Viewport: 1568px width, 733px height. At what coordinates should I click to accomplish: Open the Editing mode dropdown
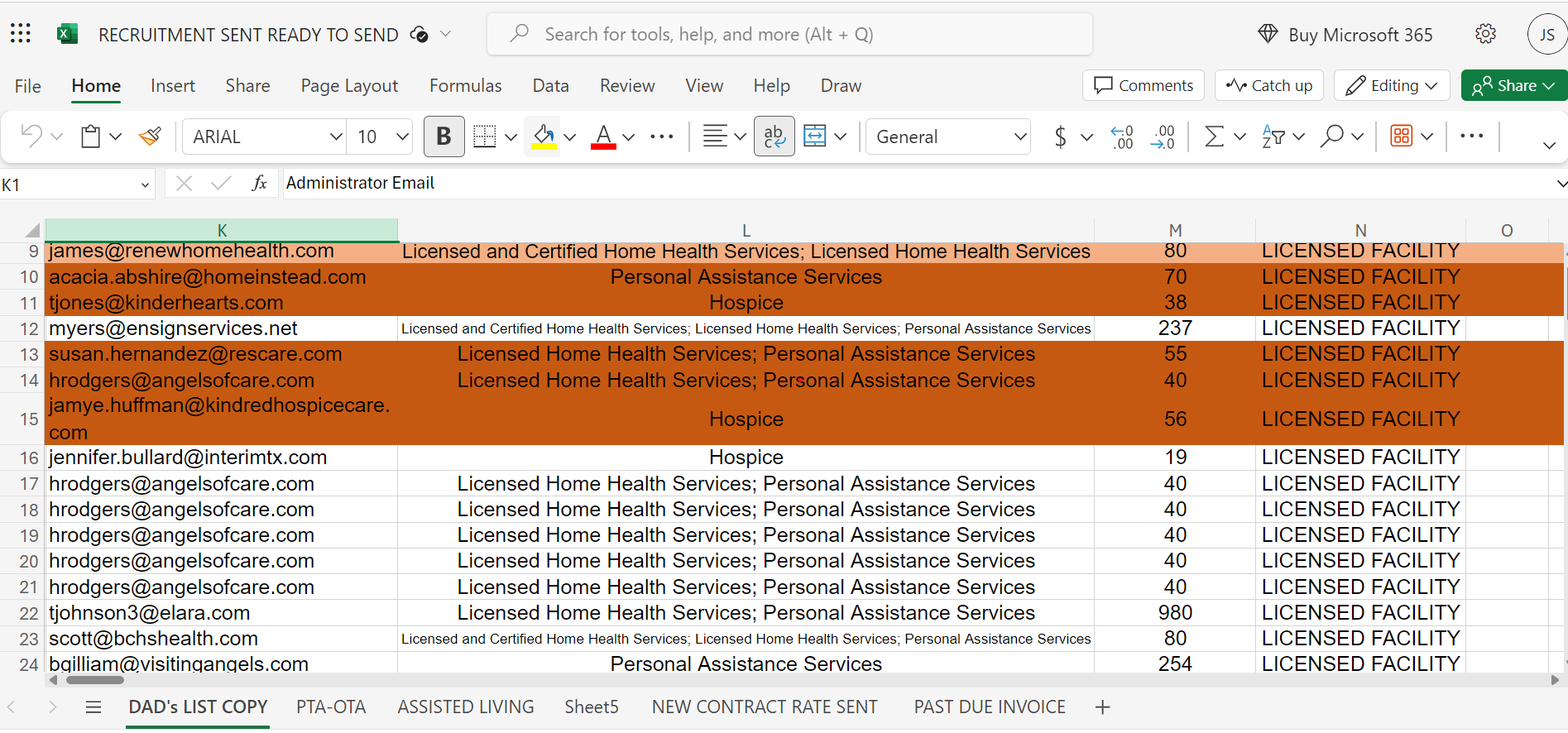coord(1392,85)
